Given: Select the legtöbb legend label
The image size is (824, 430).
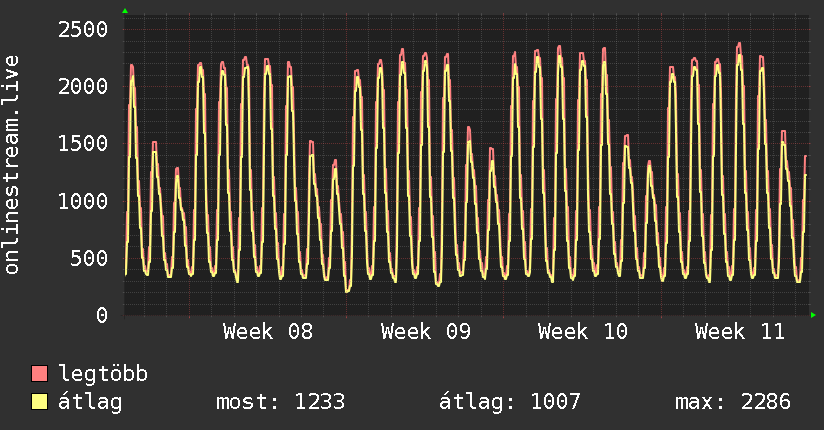Looking at the screenshot, I should tap(104, 375).
